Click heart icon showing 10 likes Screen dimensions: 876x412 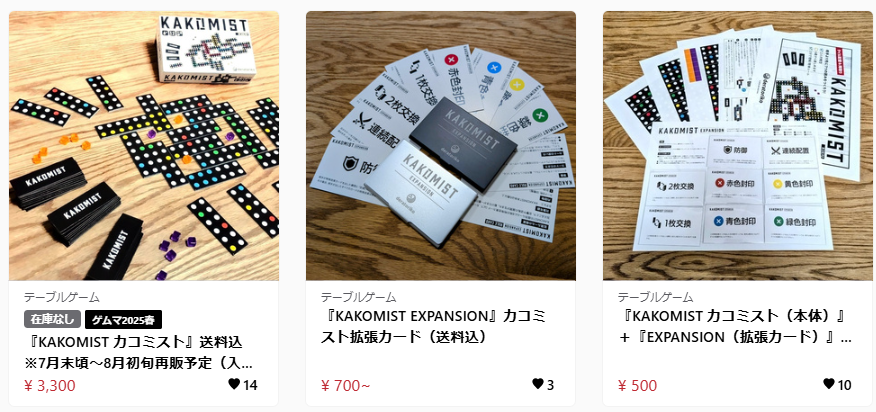point(829,384)
